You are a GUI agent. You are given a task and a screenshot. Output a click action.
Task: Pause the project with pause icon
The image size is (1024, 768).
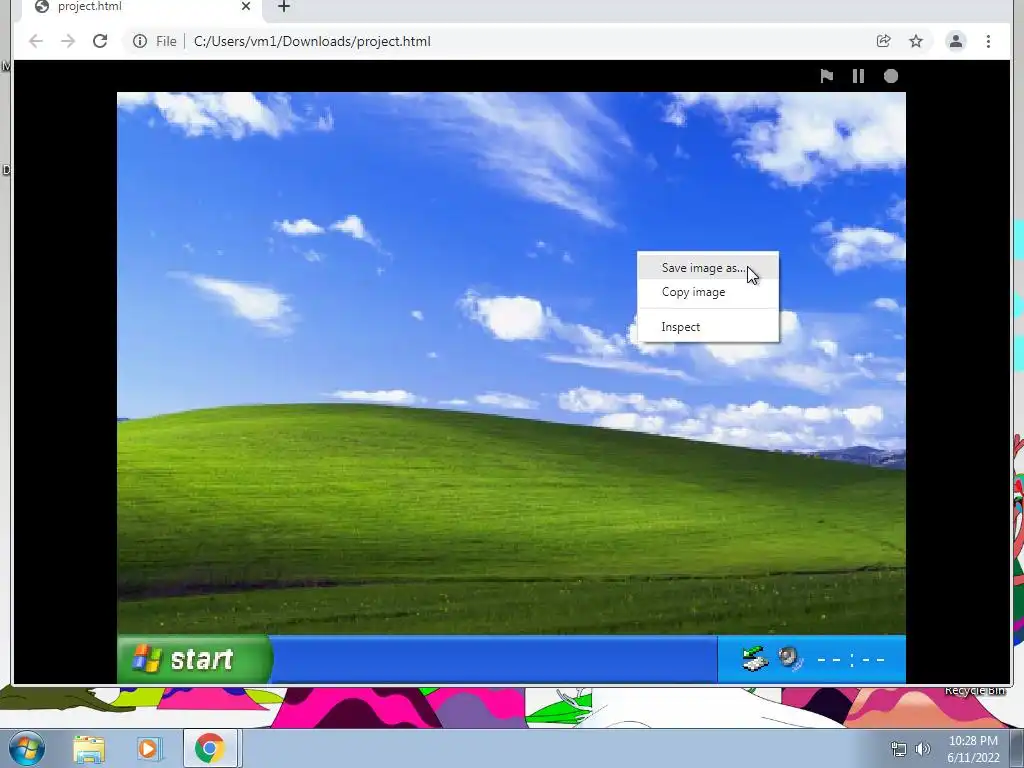pyautogui.click(x=859, y=76)
